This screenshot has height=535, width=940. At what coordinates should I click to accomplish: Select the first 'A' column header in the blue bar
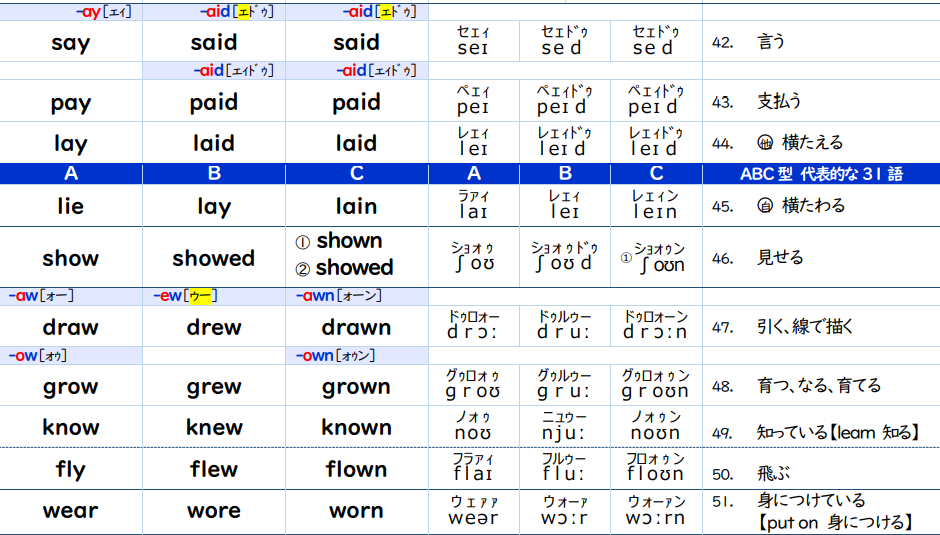71,173
